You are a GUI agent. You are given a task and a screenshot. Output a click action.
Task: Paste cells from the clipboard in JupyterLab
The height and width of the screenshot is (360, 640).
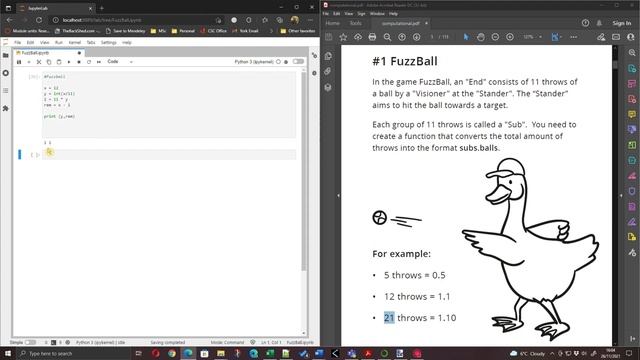tap(59, 62)
